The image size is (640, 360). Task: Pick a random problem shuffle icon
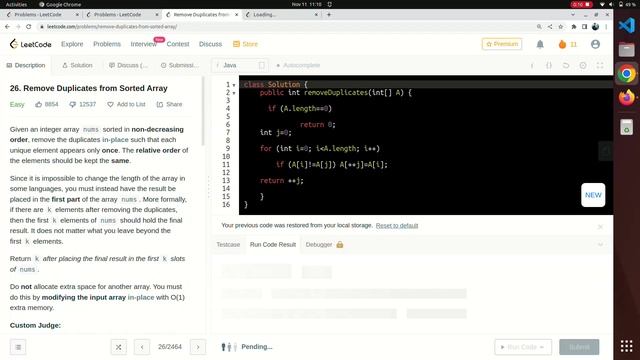pos(118,347)
